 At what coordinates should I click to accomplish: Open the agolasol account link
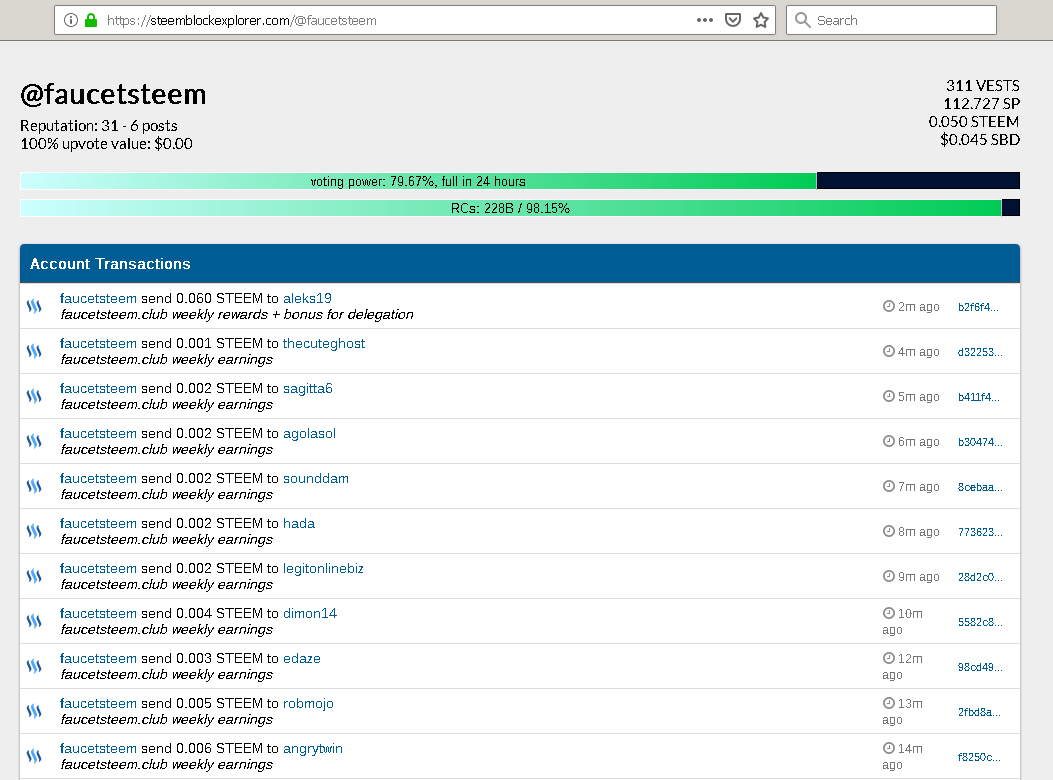click(309, 433)
